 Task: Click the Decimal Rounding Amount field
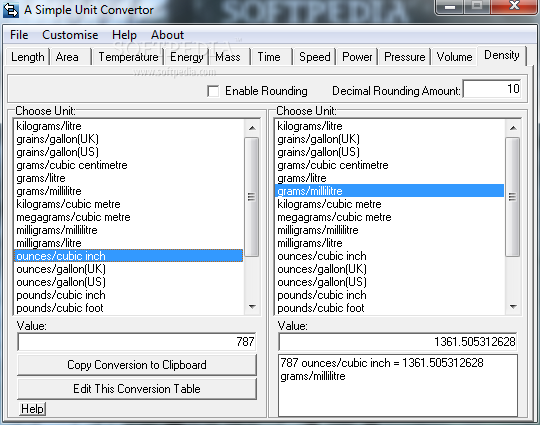click(x=492, y=89)
